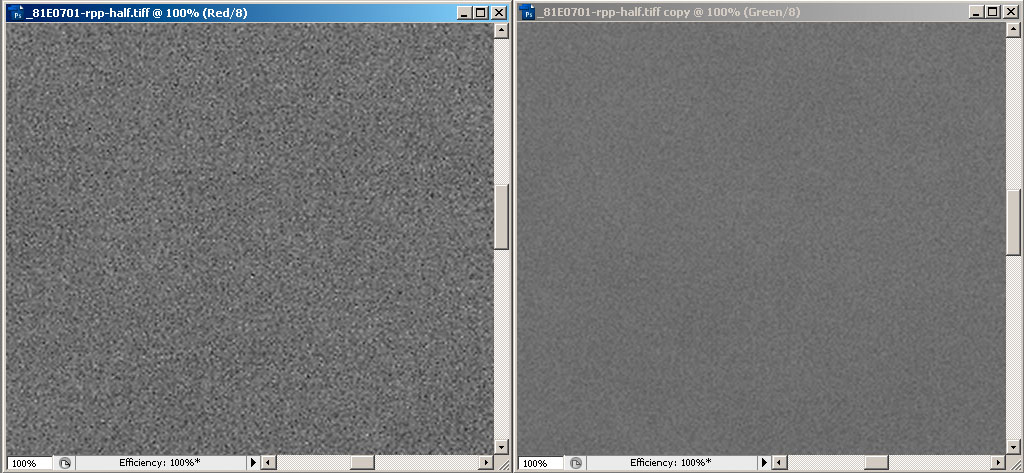
Task: Click the vertical scroll thumb in the Green/8 window
Action: 1013,223
